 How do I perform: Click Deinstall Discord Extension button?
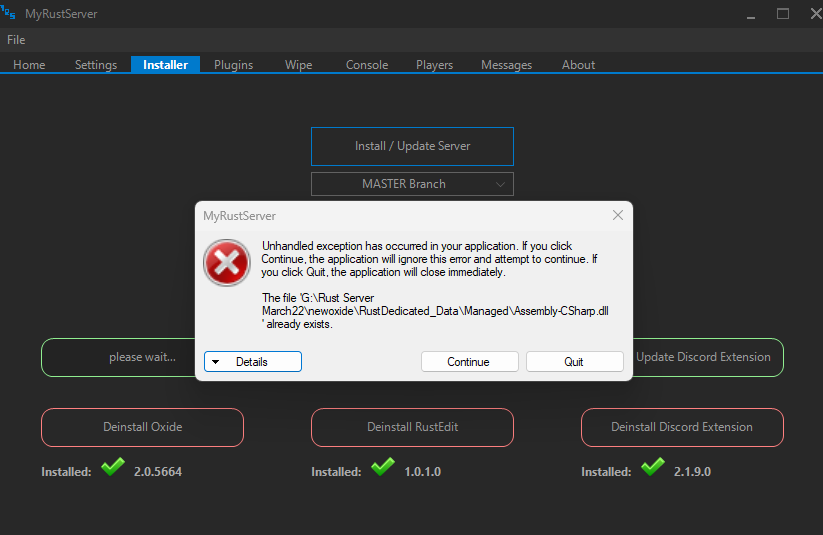(682, 427)
